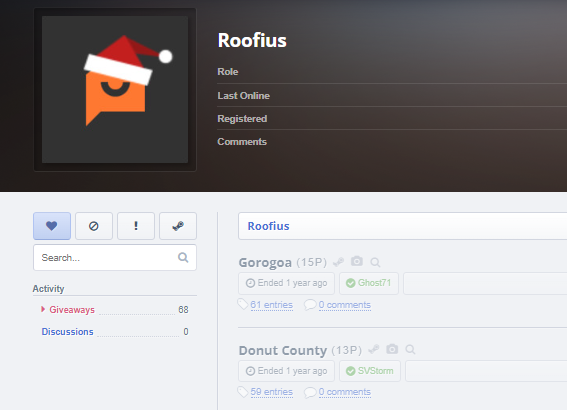Open the Gorogoa giveaway title
The width and height of the screenshot is (567, 410).
[x=265, y=262]
